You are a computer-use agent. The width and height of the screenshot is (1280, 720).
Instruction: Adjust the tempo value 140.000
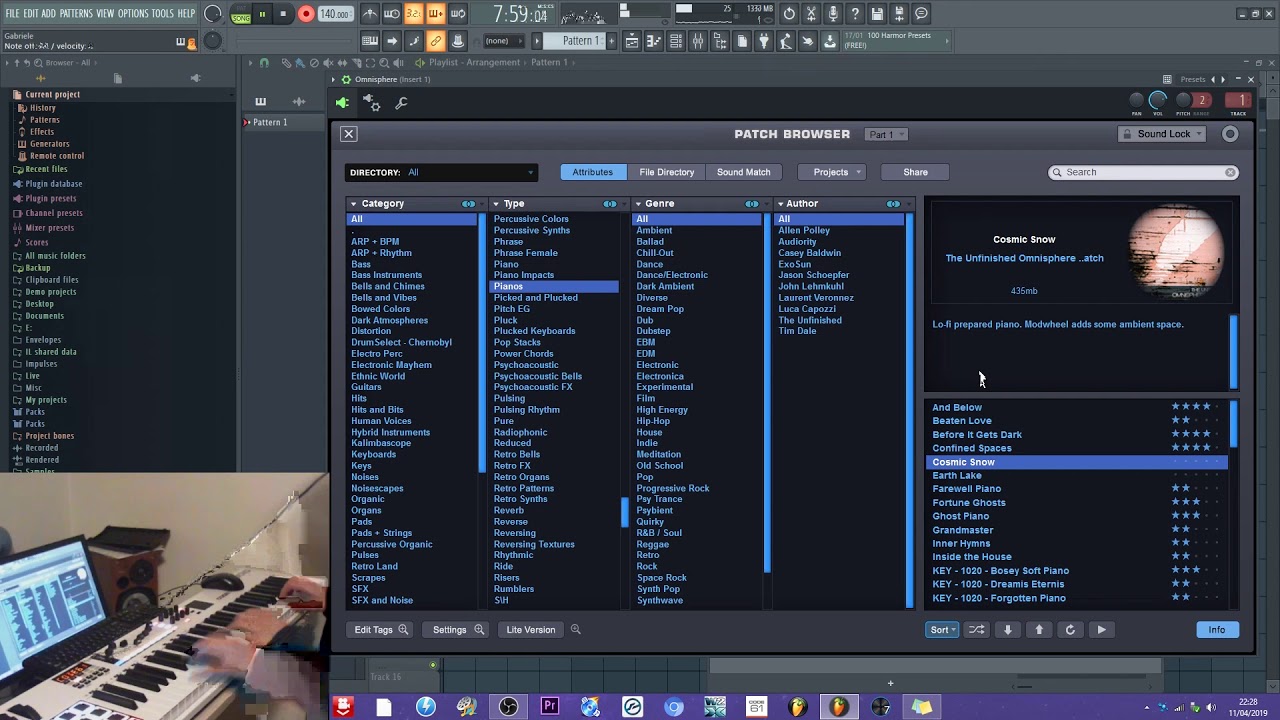(x=335, y=15)
